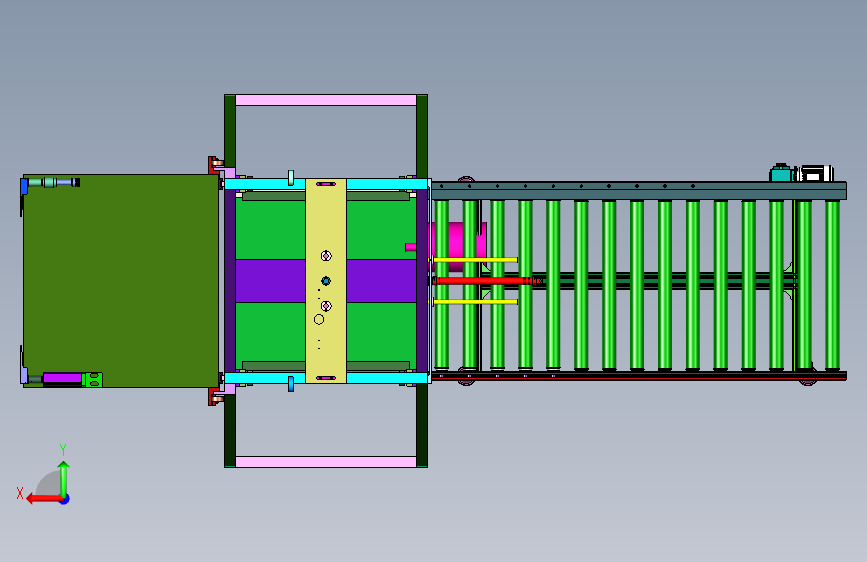Viewport: 867px width, 562px height.
Task: Select the dark green right vertical frame post at top
Action: [422, 136]
